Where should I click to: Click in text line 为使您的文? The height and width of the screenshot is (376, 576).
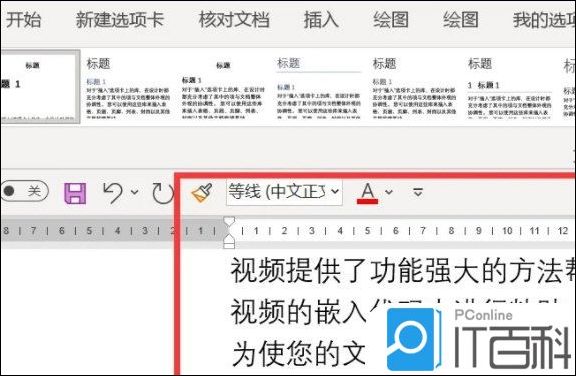[x=299, y=353]
